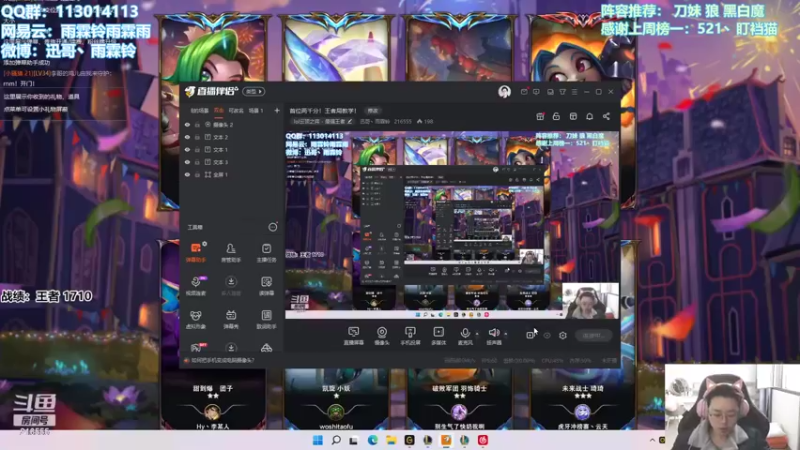The image size is (800, 450).
Task: Hide the 文本 2 layer with its eye
Action: [x=187, y=137]
